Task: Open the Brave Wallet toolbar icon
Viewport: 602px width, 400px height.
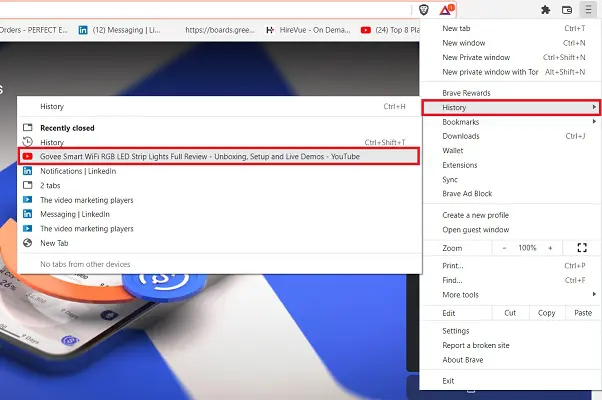Action: [x=567, y=10]
